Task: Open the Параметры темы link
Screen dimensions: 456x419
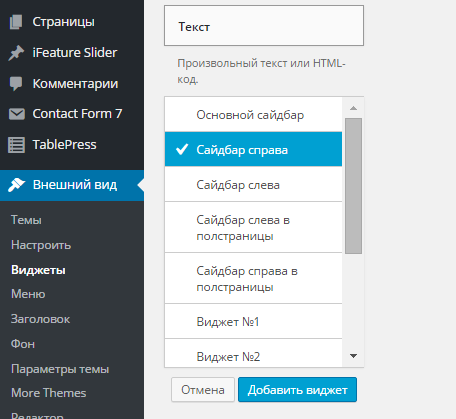Action: pyautogui.click(x=60, y=369)
